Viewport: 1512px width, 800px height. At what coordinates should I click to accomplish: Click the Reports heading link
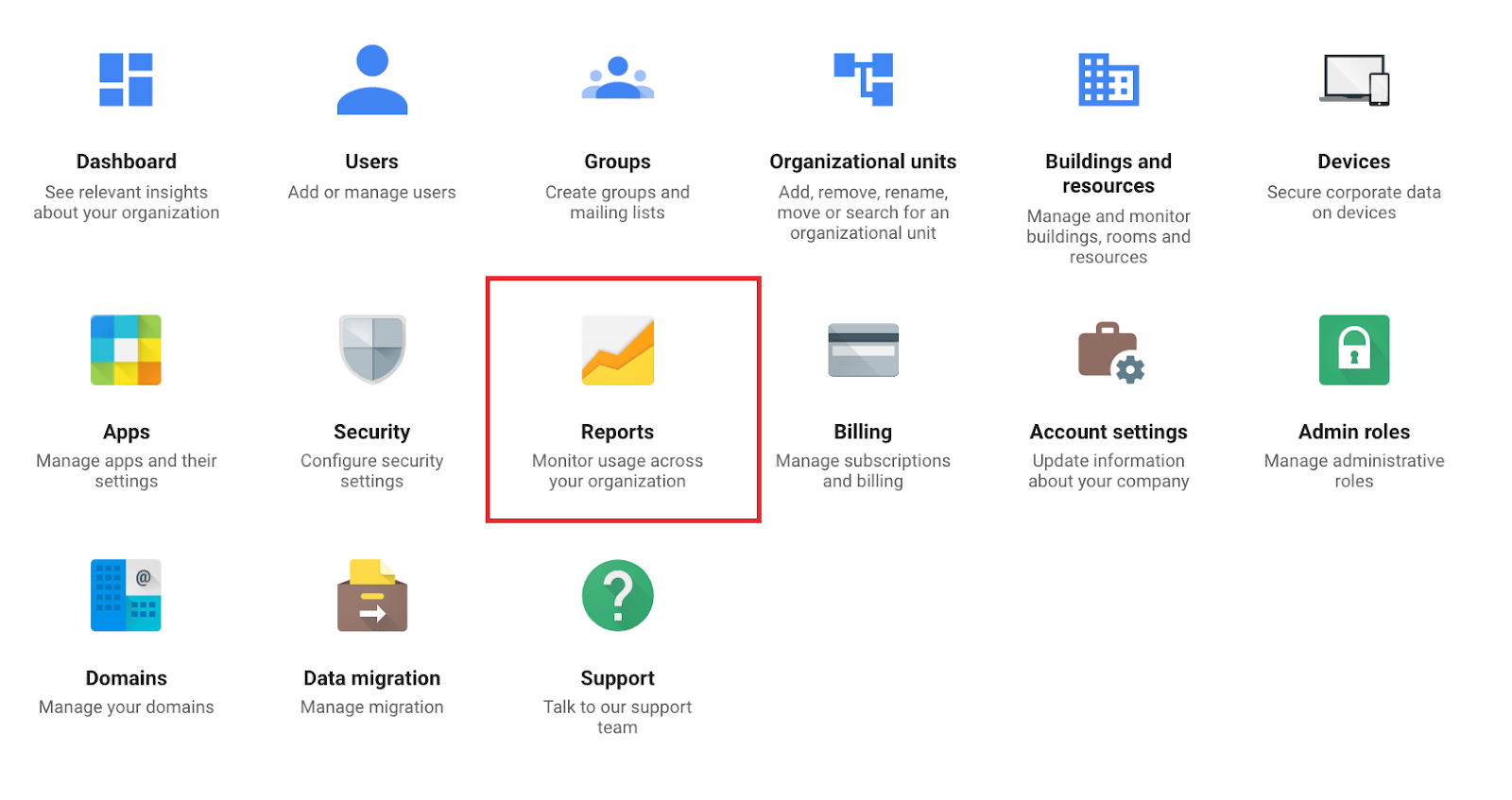coord(617,432)
